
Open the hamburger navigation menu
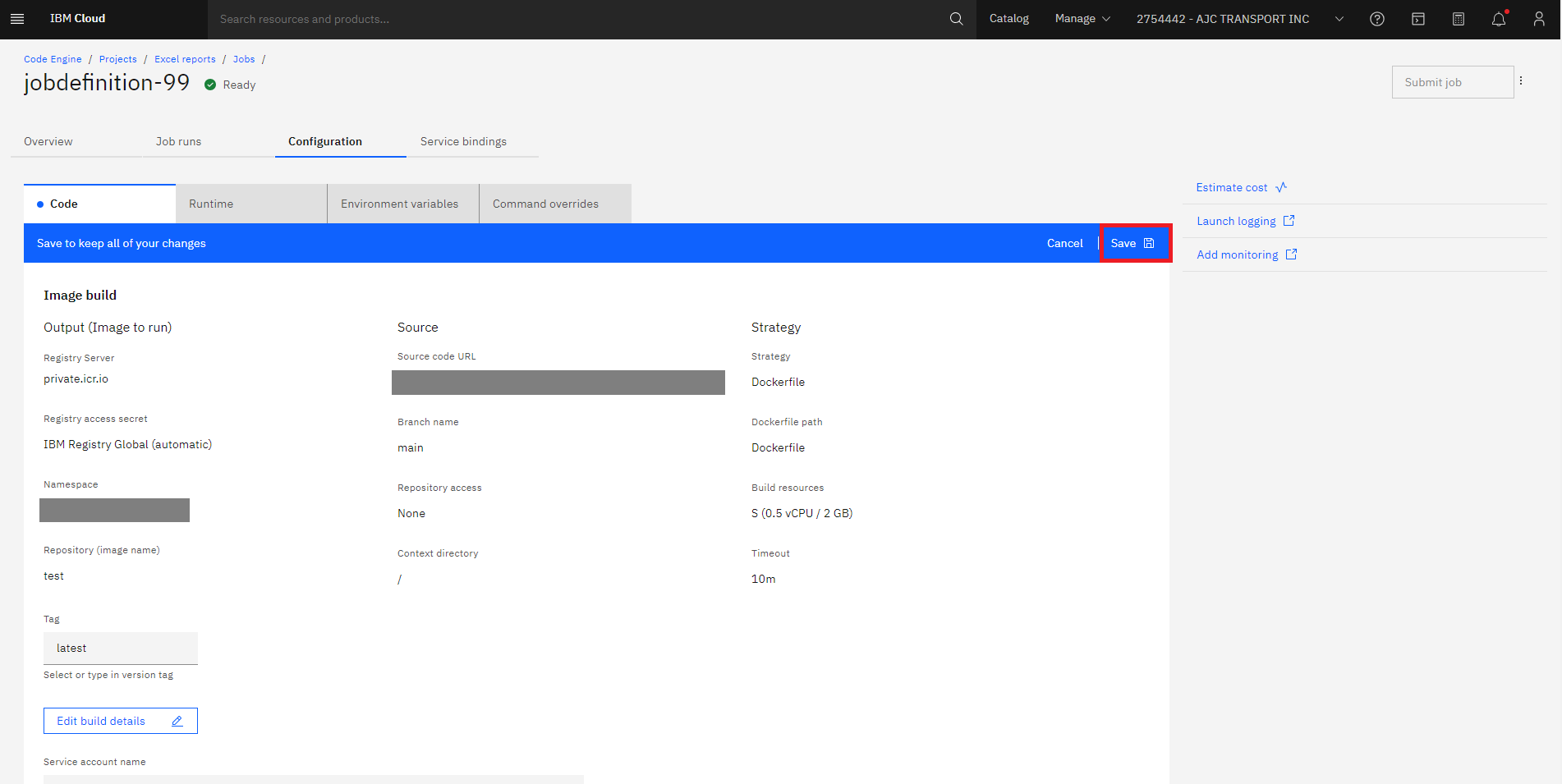coord(17,19)
